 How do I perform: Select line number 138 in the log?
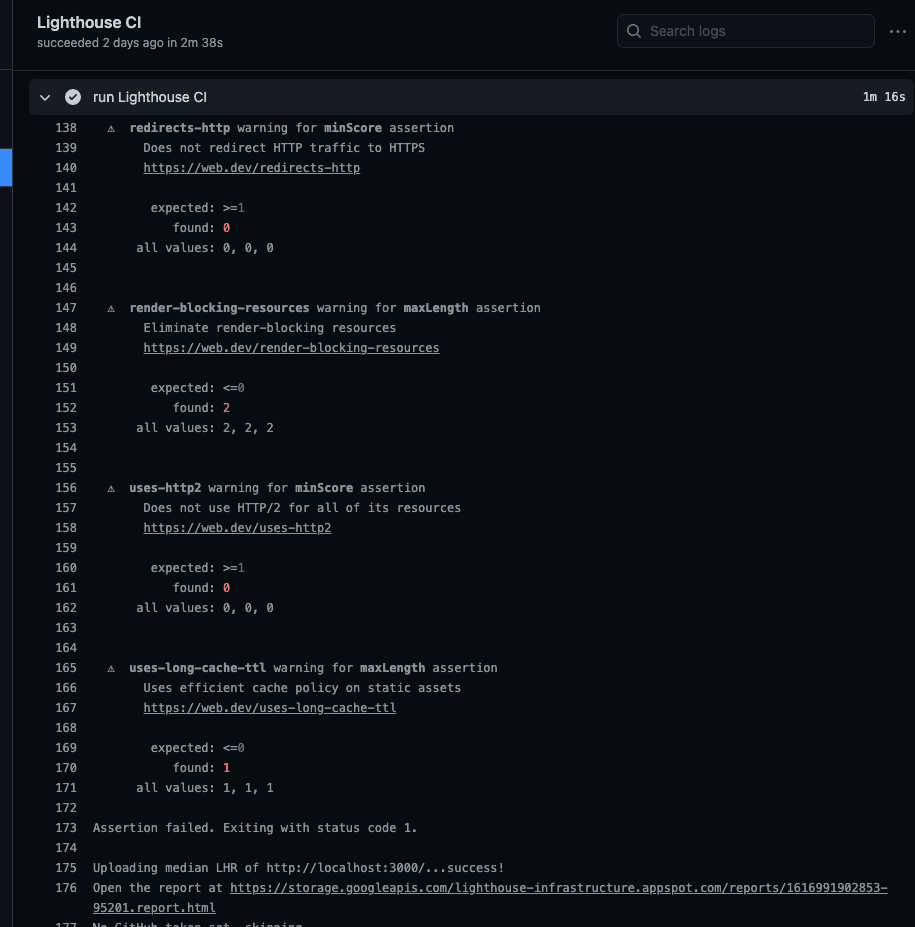pos(66,128)
